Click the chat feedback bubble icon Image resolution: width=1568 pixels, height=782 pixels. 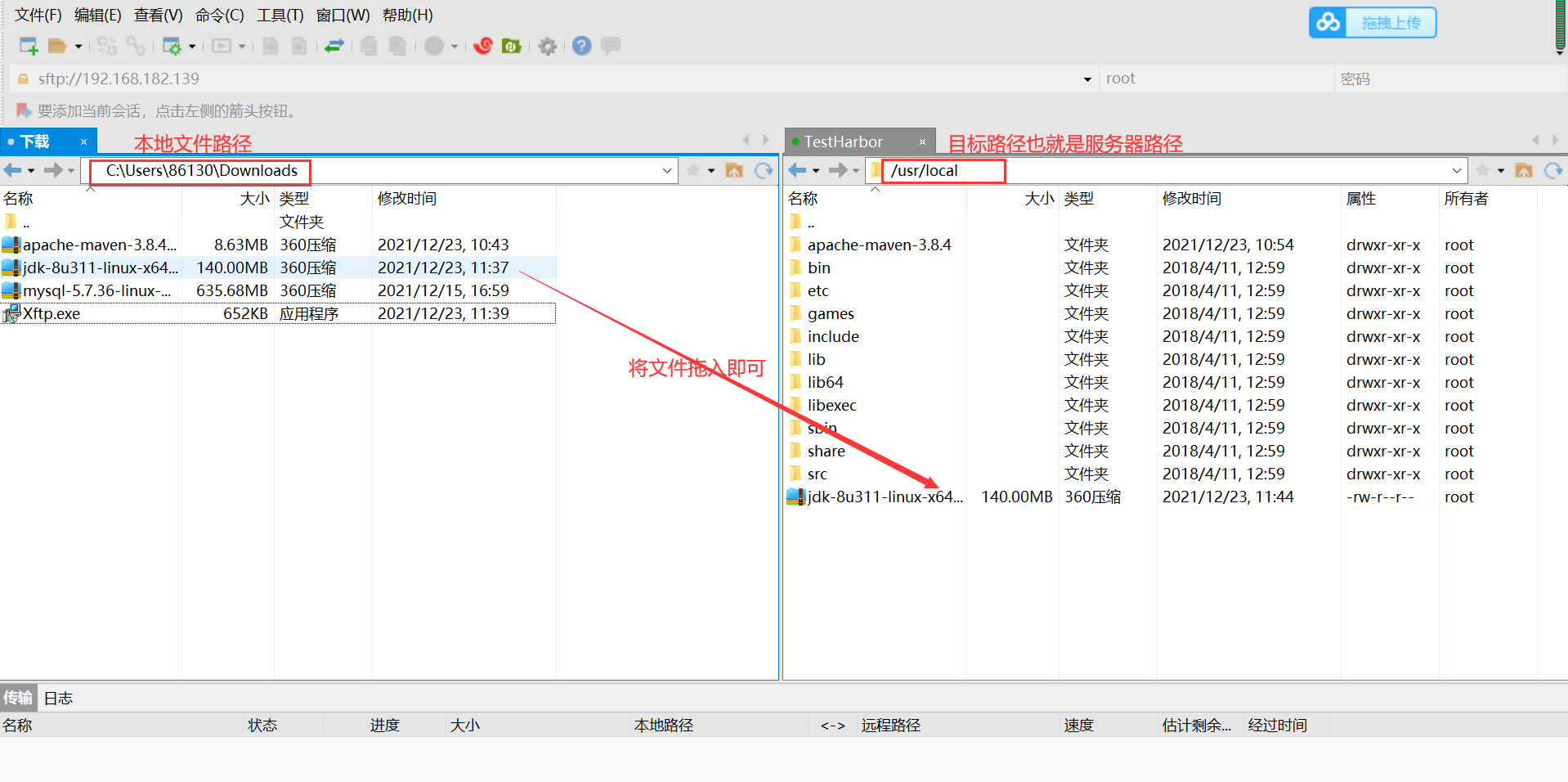pyautogui.click(x=610, y=46)
